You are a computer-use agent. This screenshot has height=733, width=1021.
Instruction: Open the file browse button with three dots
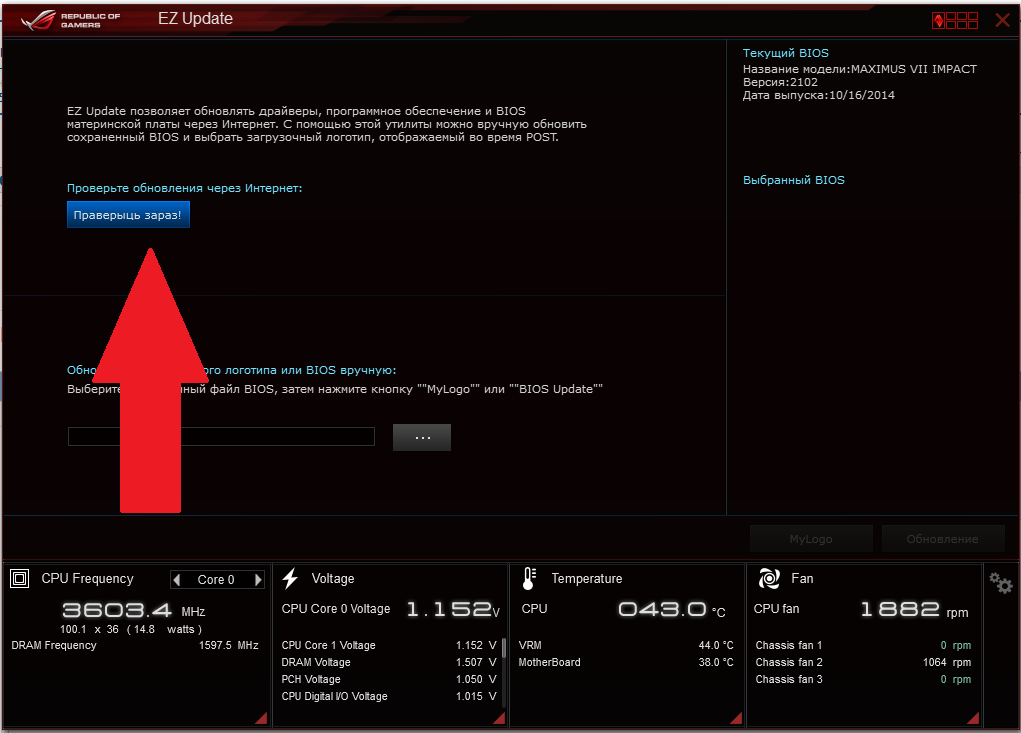tap(422, 437)
